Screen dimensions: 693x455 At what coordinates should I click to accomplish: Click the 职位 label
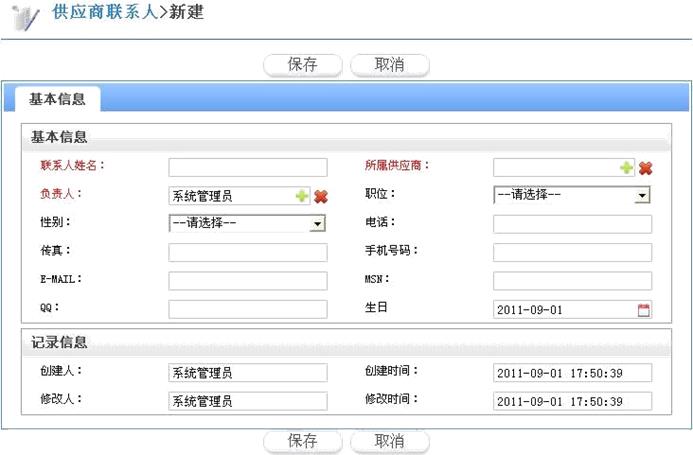pos(380,194)
